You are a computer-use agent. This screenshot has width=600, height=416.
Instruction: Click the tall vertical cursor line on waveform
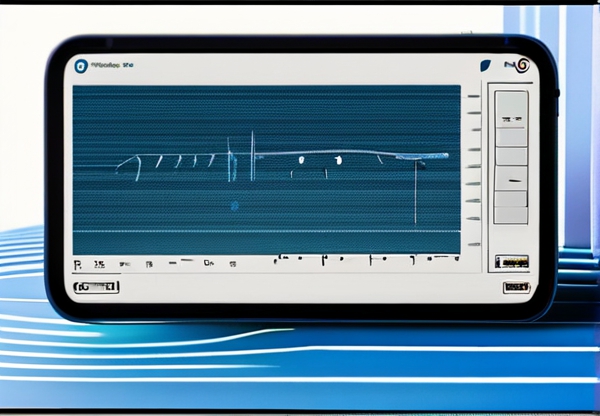415,190
